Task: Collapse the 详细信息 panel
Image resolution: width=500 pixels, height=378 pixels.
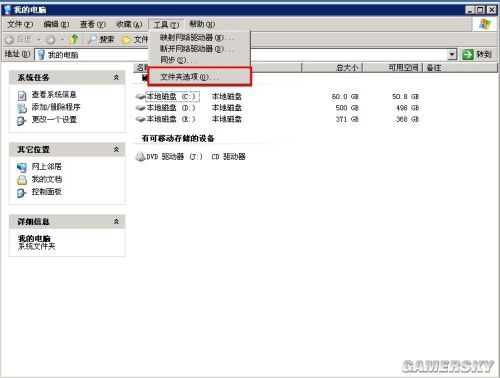Action: (116, 221)
